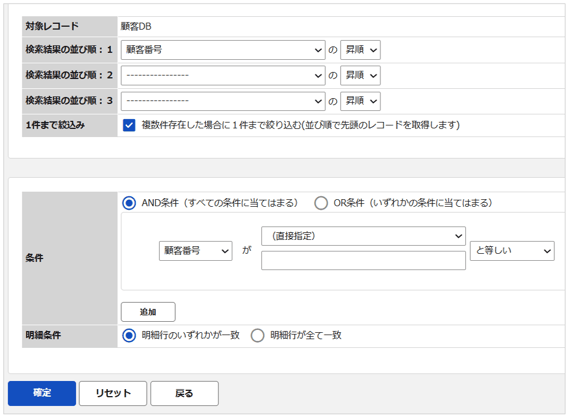The width and height of the screenshot is (570, 417).
Task: Select 明細行のいずれかが一致 radio button
Action: [129, 335]
